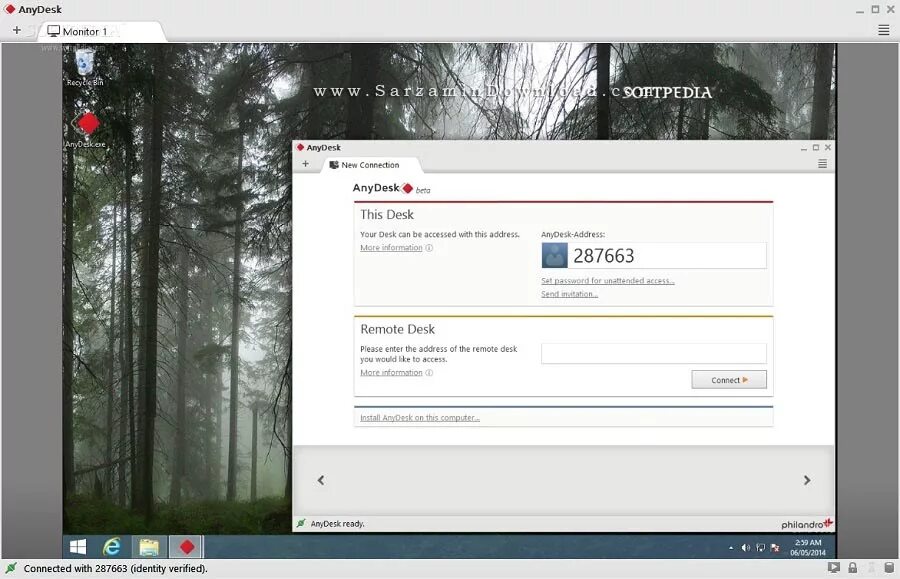Open the network tray icon
Screen dimensions: 900x579
[x=761, y=548]
